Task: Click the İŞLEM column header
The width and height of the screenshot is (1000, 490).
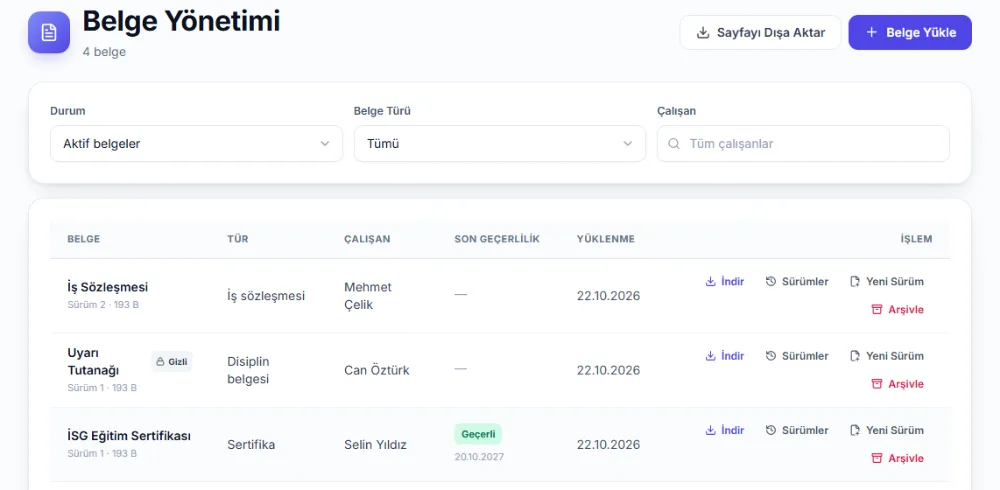Action: [x=916, y=239]
